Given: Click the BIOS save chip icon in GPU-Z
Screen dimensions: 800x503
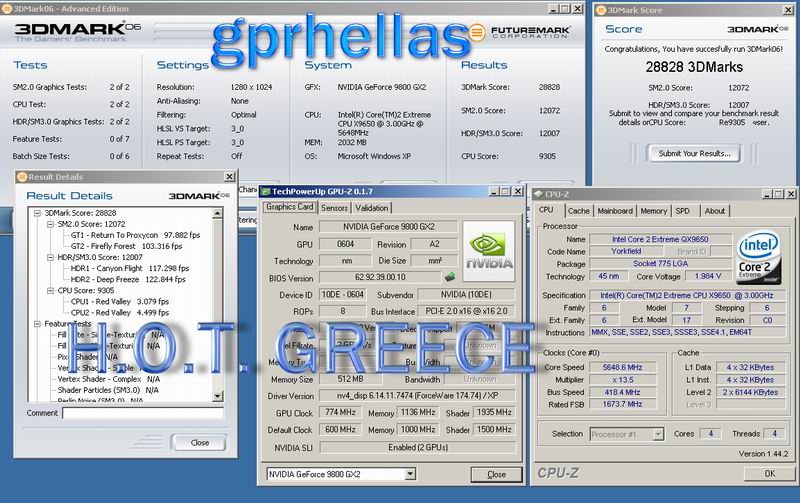Looking at the screenshot, I should 450,277.
